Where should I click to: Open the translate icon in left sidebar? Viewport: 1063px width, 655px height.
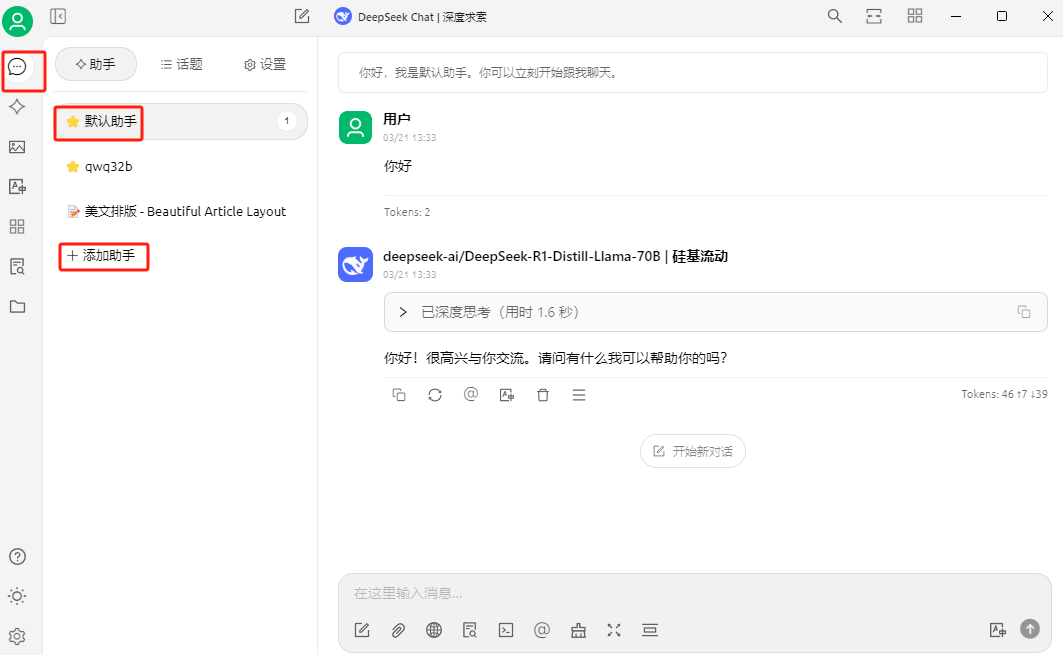coord(17,186)
